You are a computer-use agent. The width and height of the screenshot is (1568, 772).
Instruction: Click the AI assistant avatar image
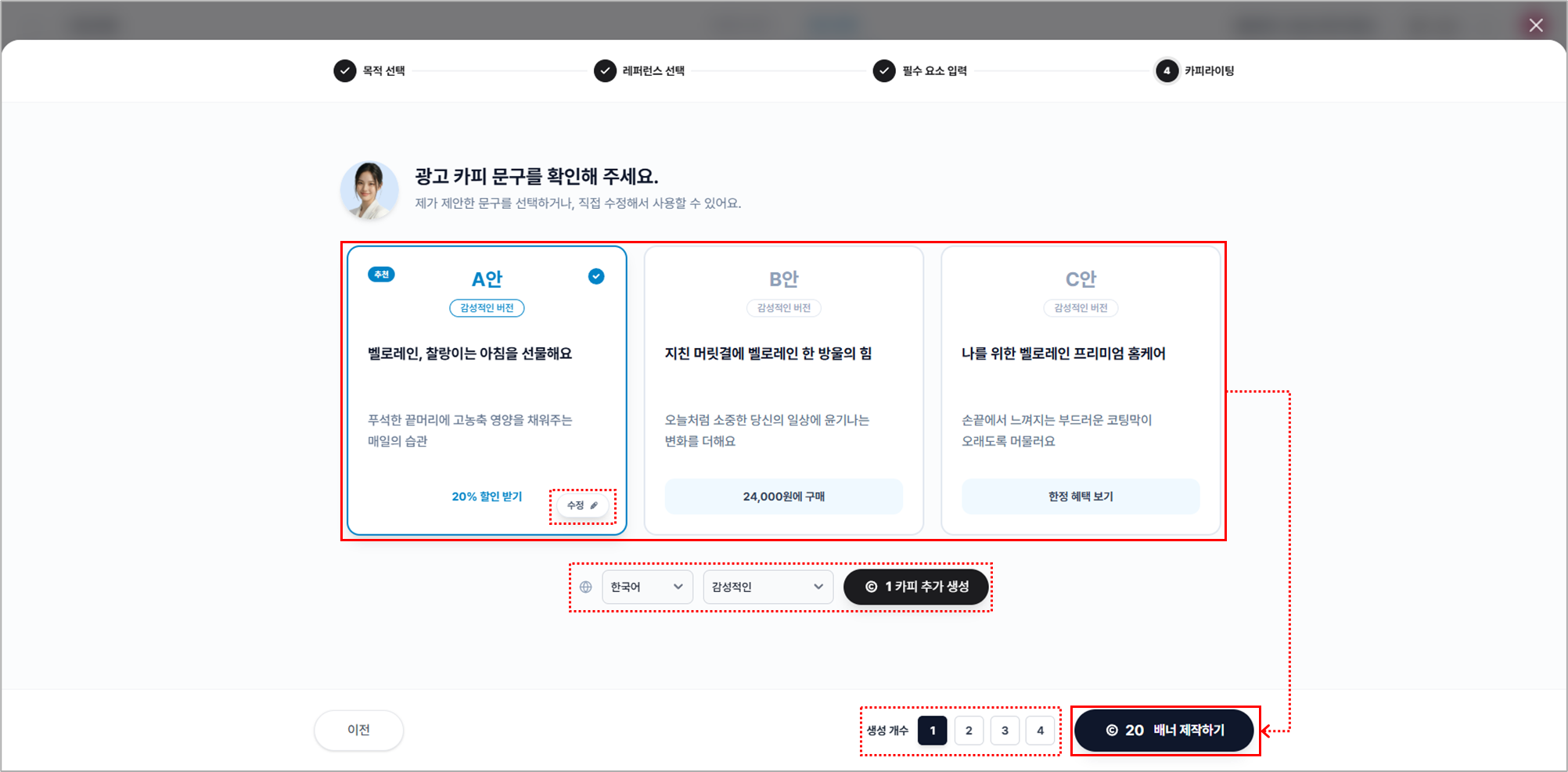pyautogui.click(x=369, y=190)
